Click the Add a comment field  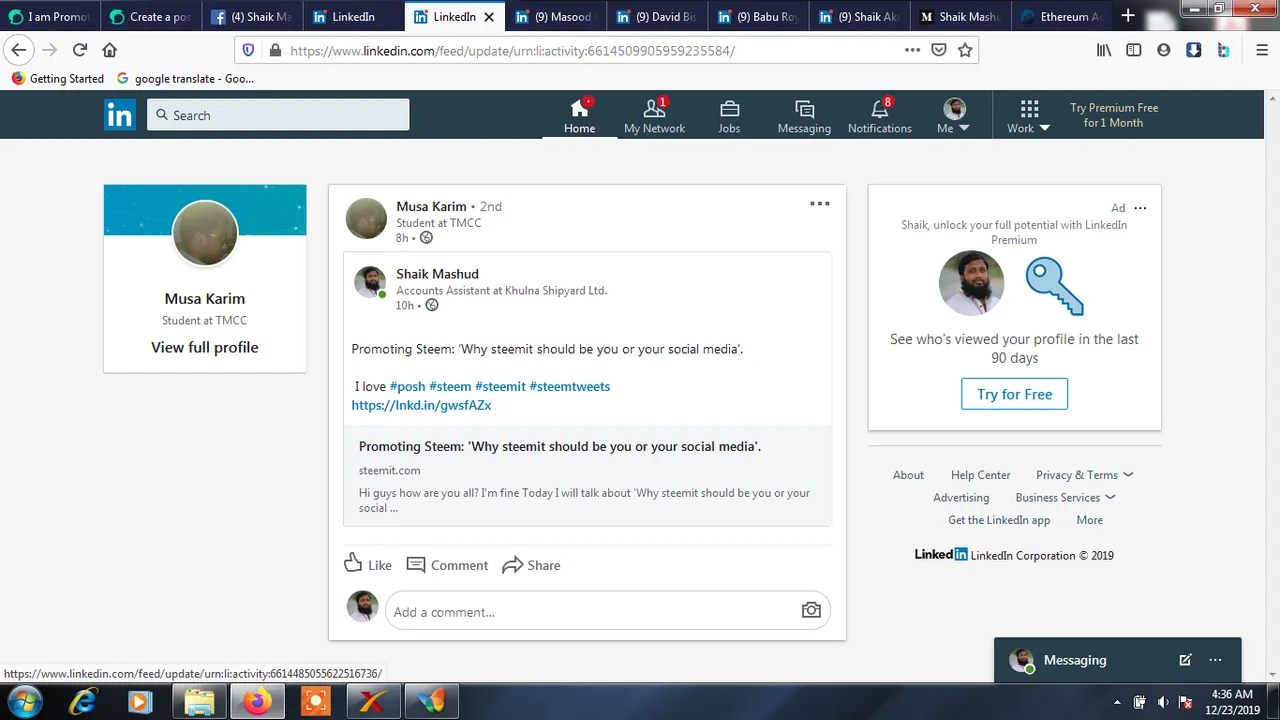click(x=607, y=611)
